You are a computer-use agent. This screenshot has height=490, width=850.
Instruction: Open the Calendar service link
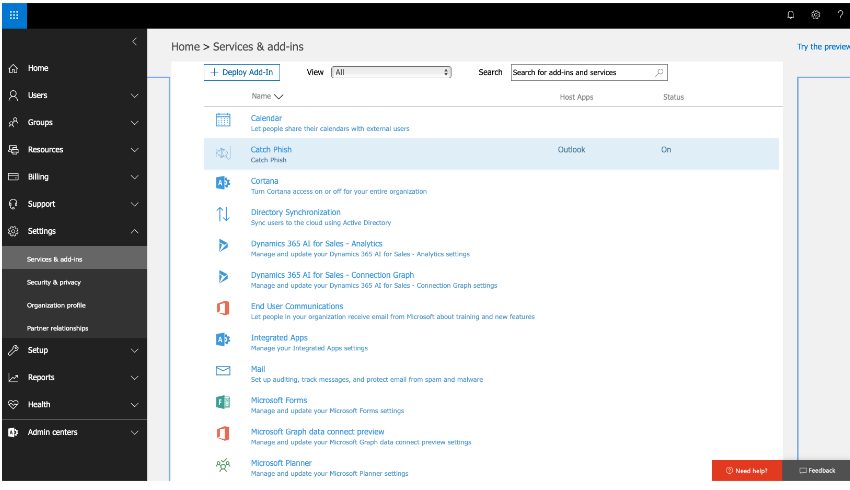(266, 118)
